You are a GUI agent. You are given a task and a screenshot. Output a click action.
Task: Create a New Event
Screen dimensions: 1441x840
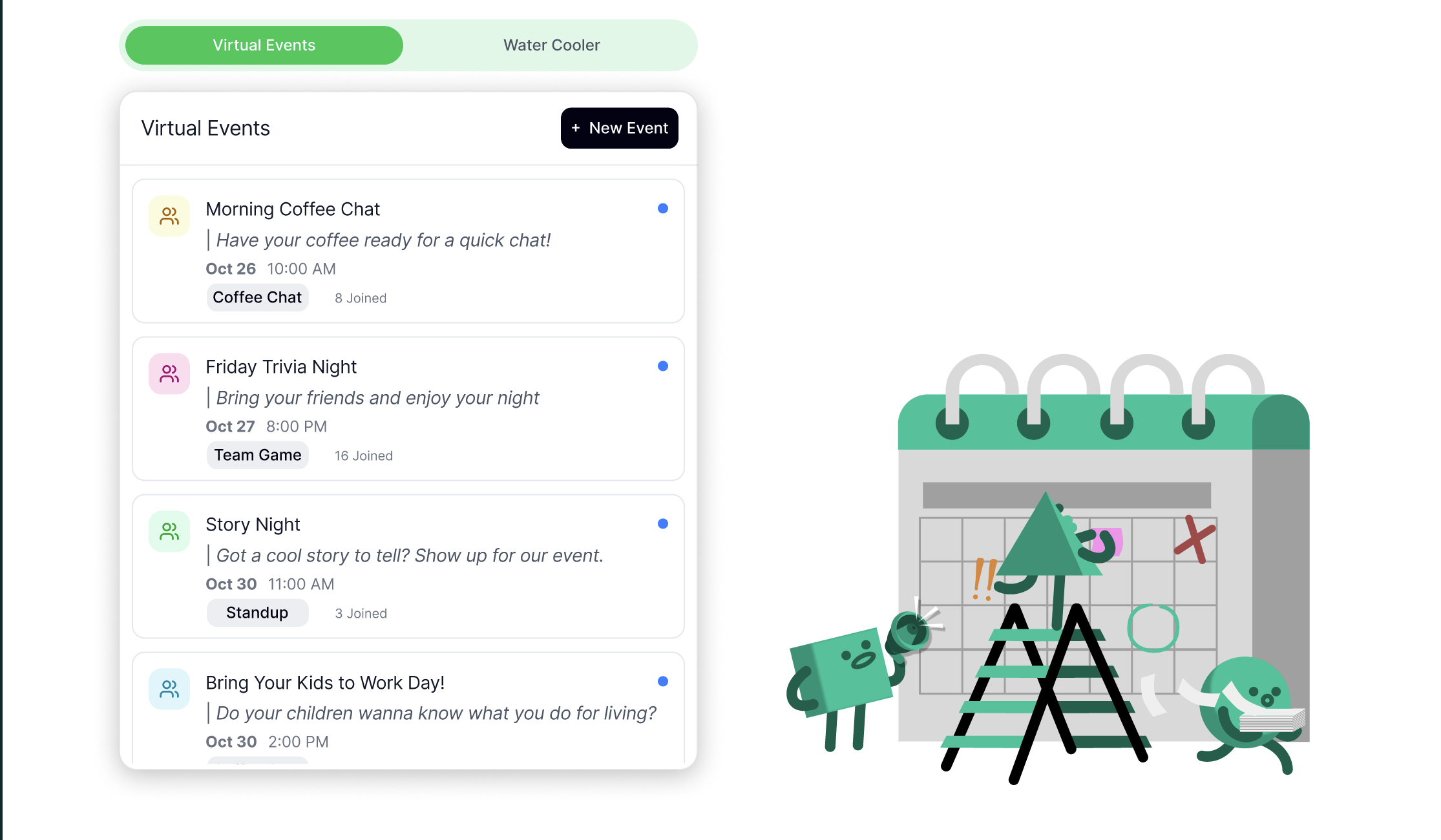pyautogui.click(x=620, y=128)
